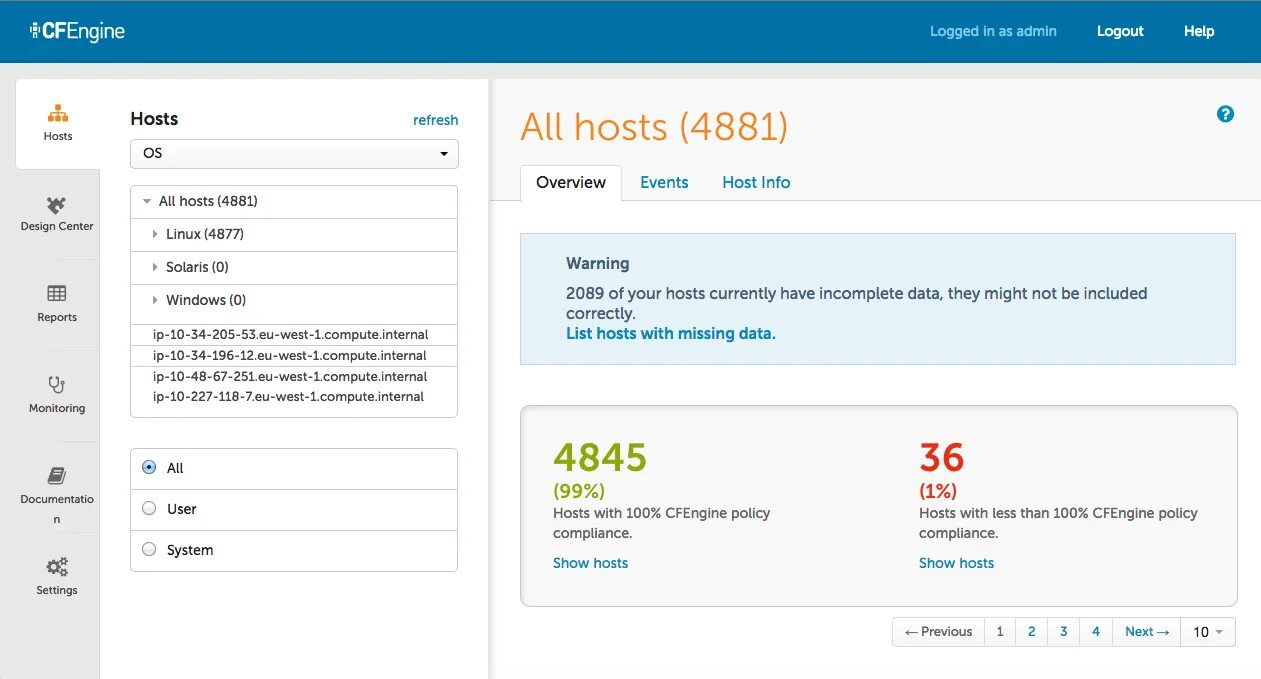
Task: Open the Design Center sidebar icon
Action: click(x=57, y=205)
